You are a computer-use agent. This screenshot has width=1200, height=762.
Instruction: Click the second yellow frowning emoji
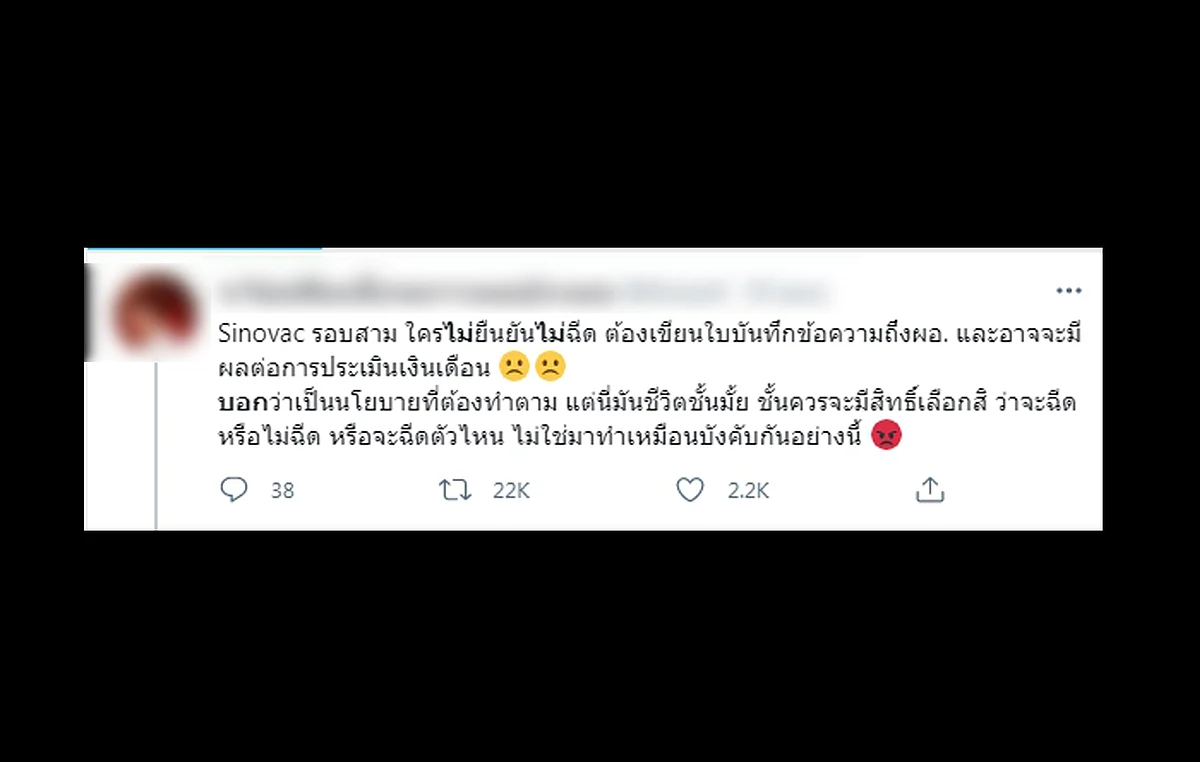click(x=550, y=367)
